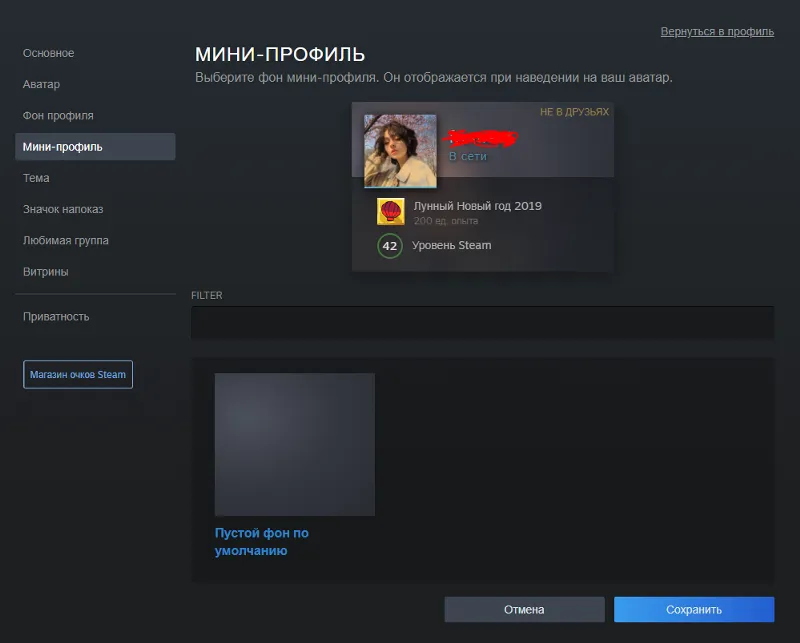Open the Фон профиля section
The image size is (800, 643).
[x=58, y=115]
